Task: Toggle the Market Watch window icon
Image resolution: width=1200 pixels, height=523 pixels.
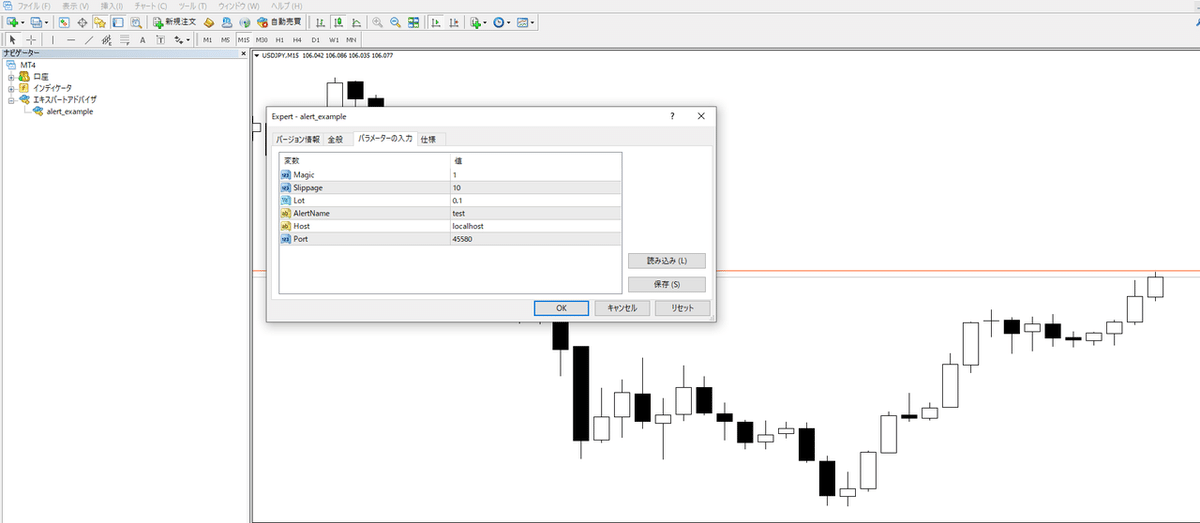Action: [x=64, y=22]
